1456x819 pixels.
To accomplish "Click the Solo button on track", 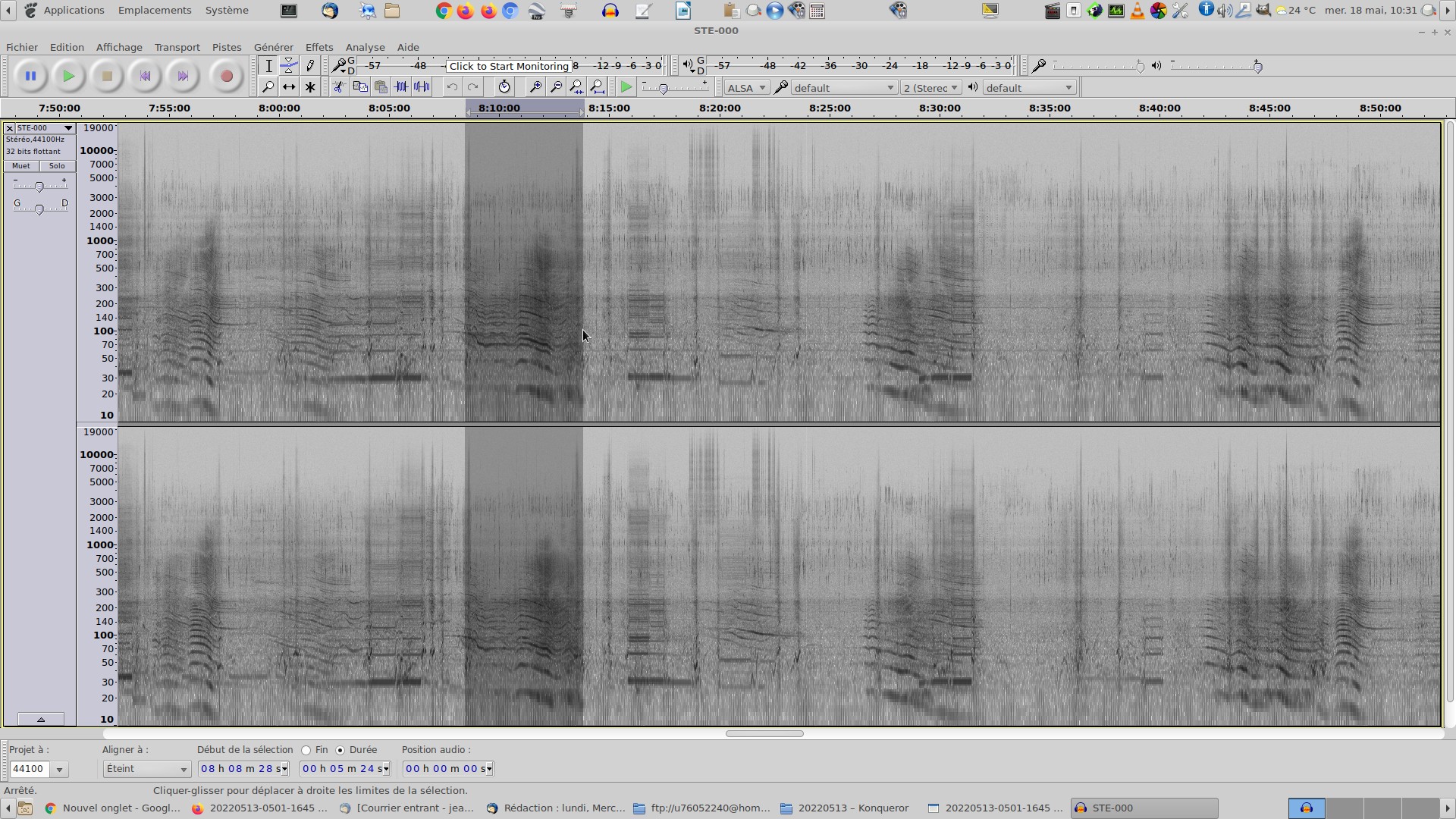I will (57, 166).
